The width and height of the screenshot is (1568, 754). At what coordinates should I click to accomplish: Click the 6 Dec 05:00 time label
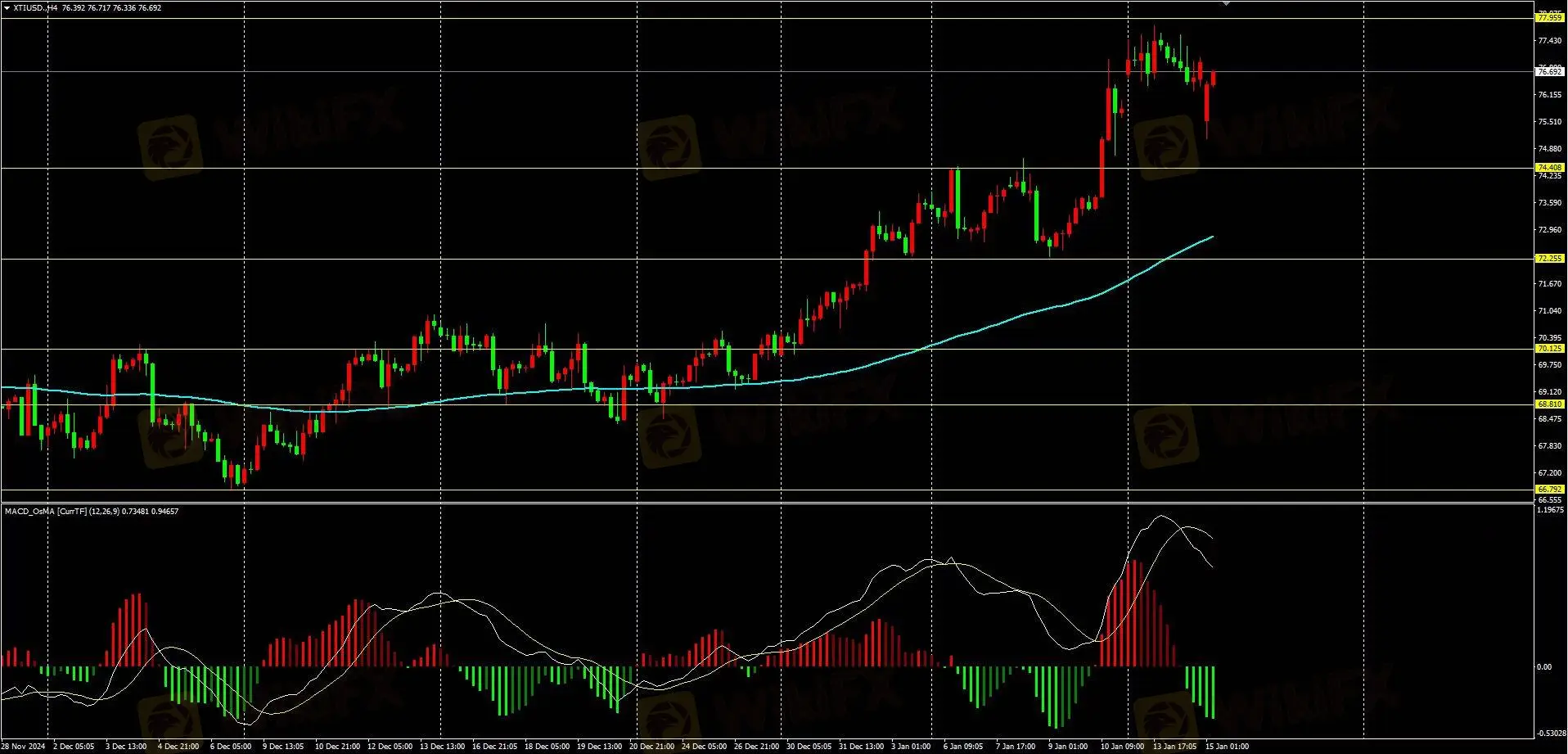click(x=231, y=747)
